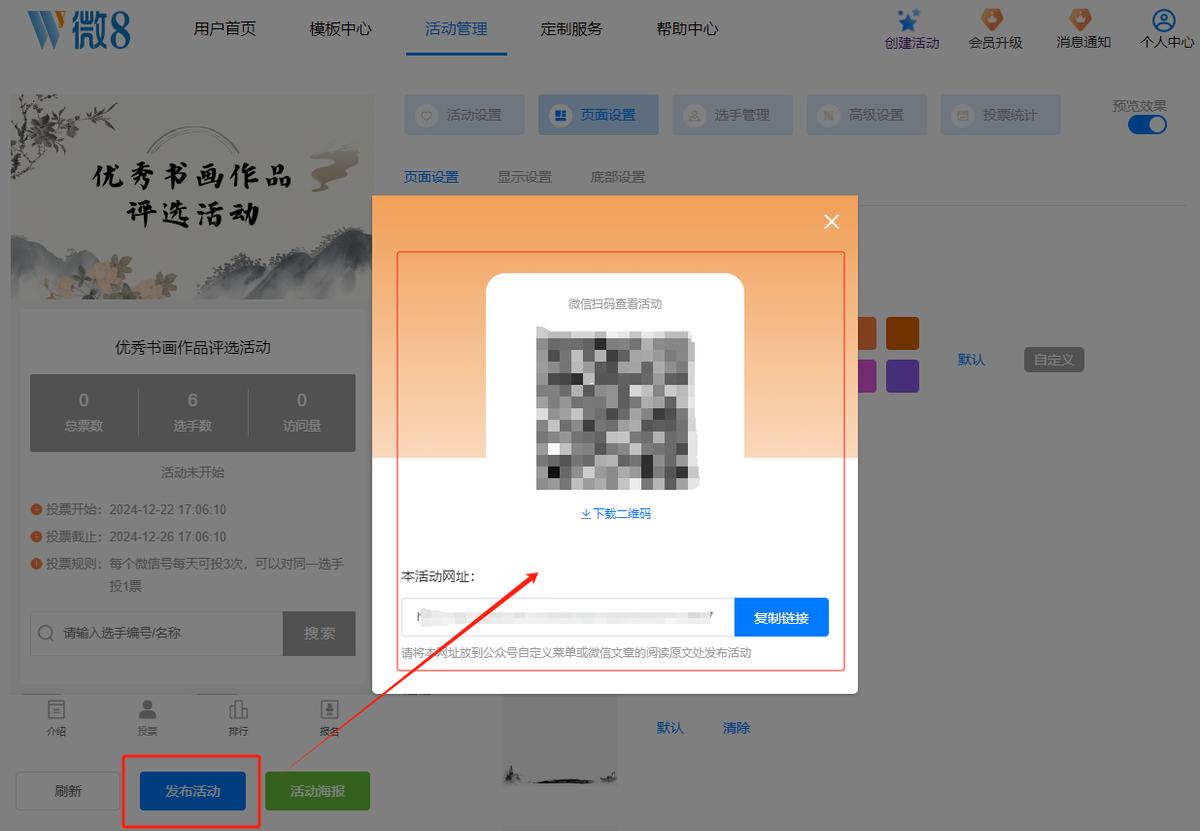Viewport: 1200px width, 831px height.
Task: Switch to 显示设置 tab
Action: click(525, 177)
